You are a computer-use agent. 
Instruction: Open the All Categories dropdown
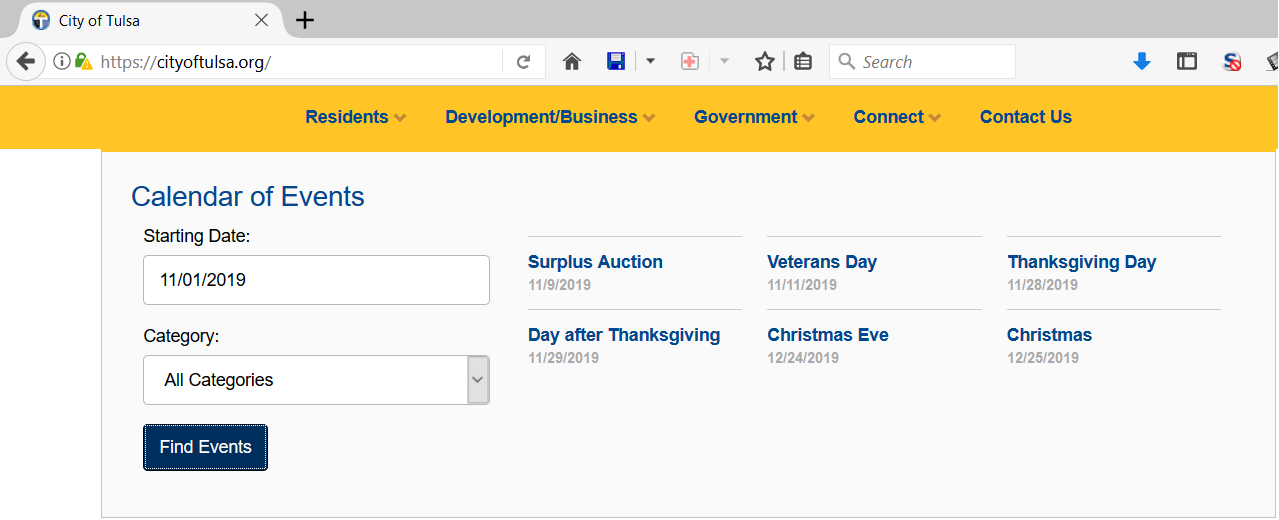(x=316, y=380)
